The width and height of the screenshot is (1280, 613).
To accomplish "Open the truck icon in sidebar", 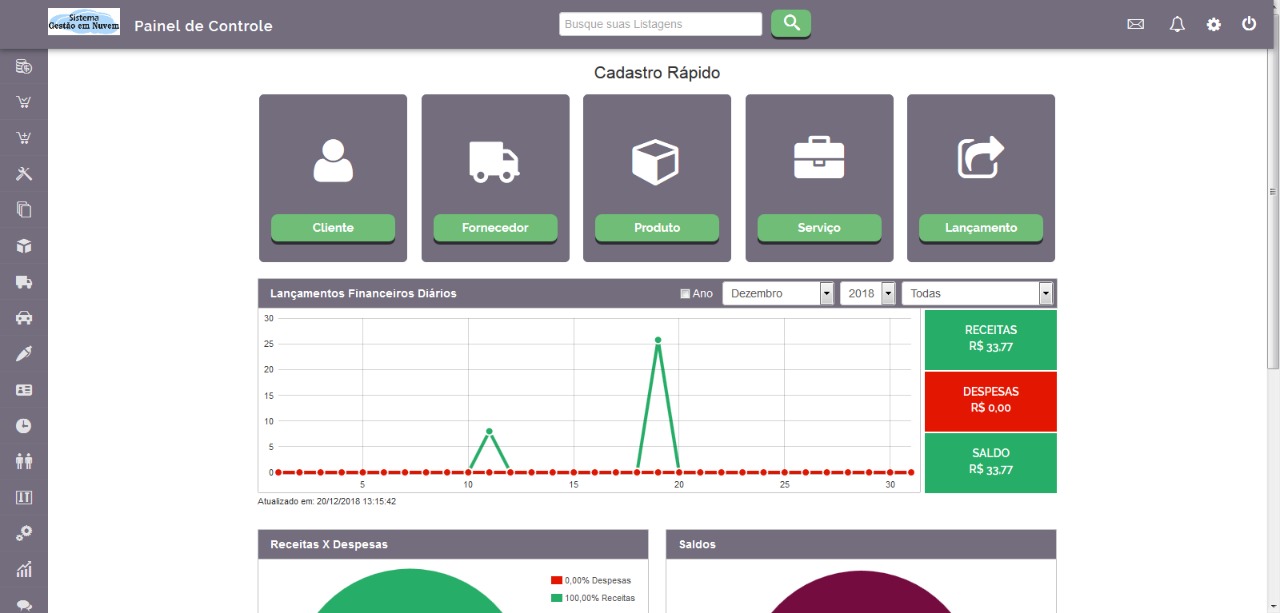I will pos(24,282).
